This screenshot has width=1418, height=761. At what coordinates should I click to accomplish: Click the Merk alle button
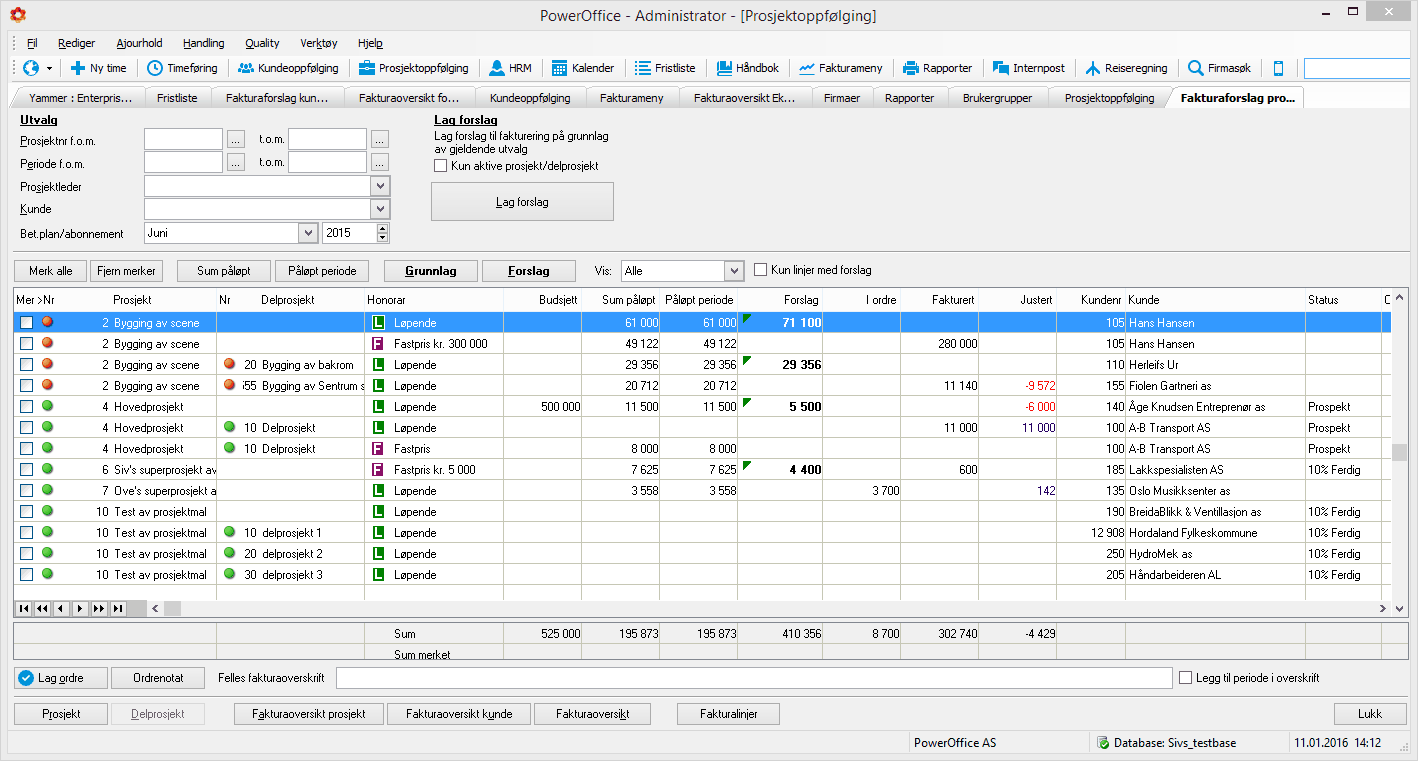pyautogui.click(x=50, y=271)
